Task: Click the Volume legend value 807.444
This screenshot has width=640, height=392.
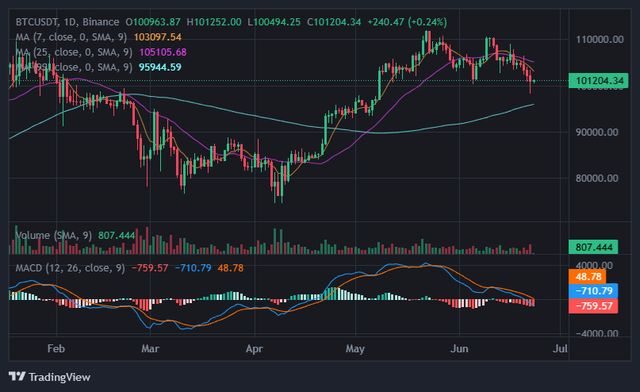Action: click(116, 235)
